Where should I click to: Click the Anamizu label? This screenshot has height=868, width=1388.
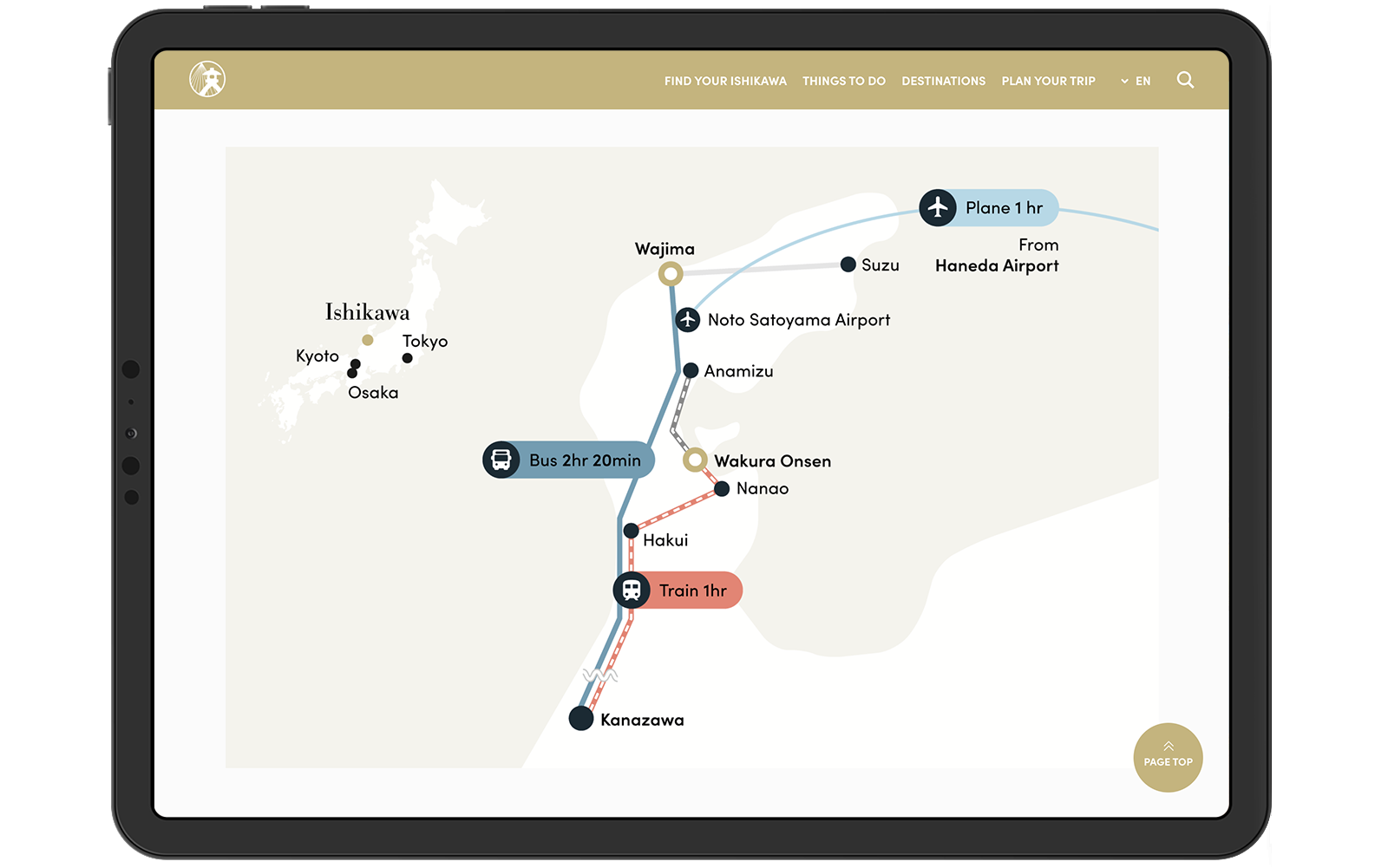pos(738,371)
